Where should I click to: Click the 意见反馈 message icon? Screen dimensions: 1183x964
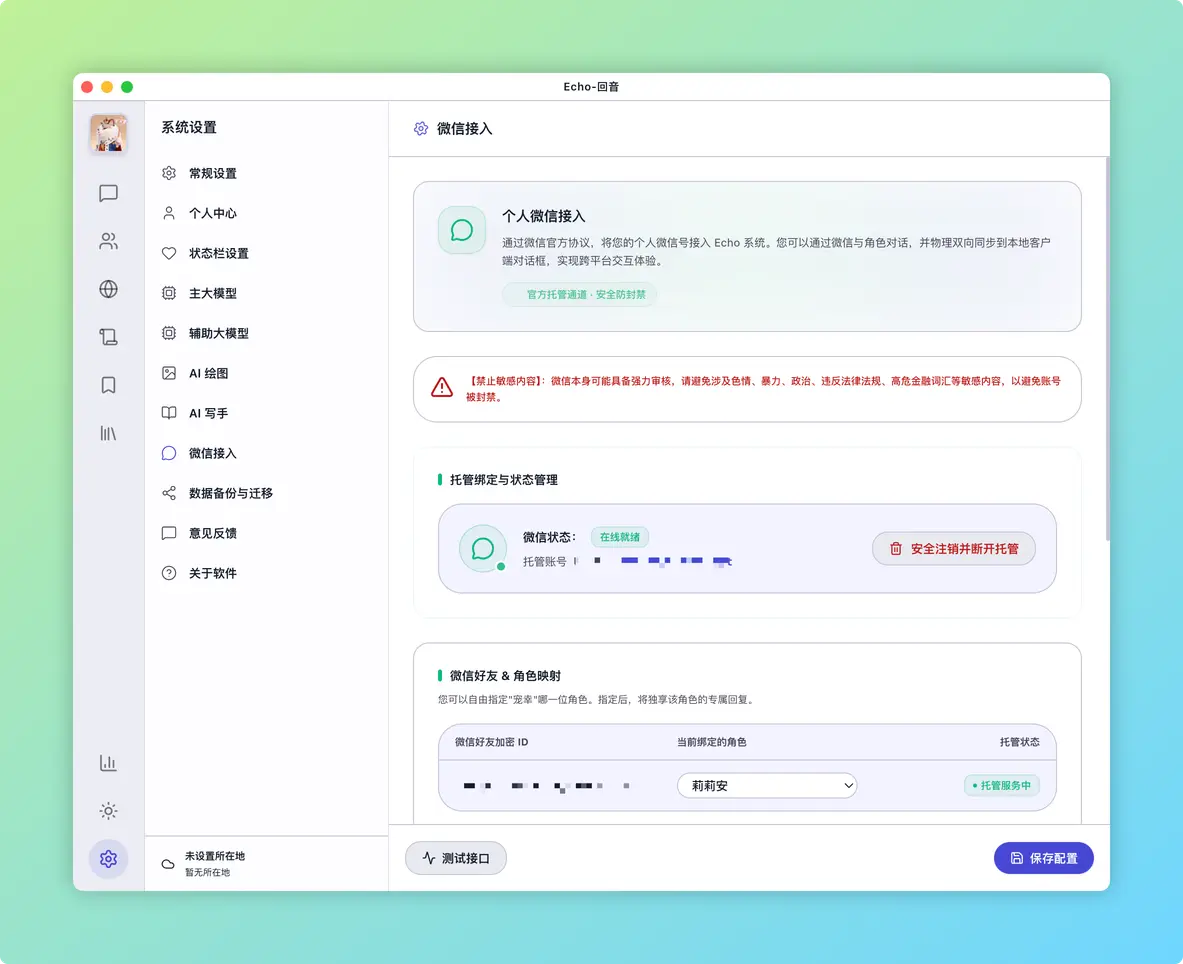point(169,533)
